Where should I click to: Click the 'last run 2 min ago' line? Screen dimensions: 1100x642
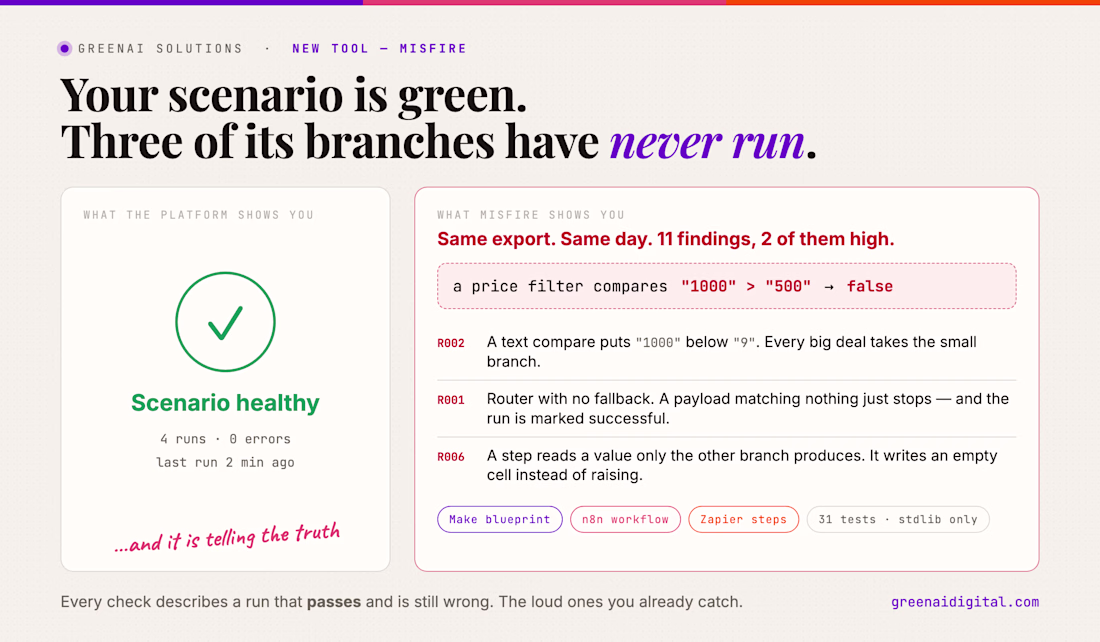tap(225, 462)
